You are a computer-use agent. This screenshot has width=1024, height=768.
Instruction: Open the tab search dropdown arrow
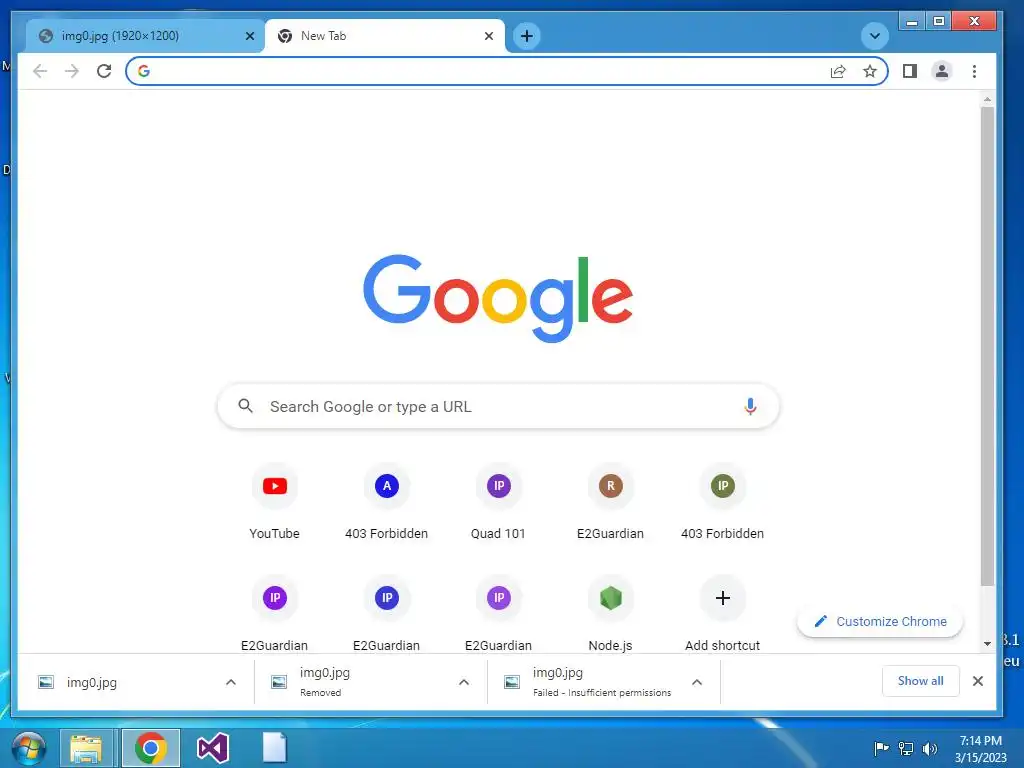click(x=874, y=36)
